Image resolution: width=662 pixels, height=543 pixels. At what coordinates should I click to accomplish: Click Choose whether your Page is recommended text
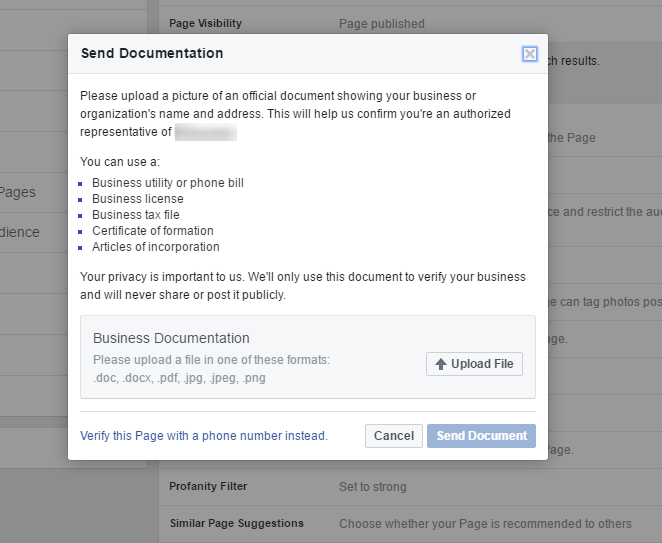486,524
